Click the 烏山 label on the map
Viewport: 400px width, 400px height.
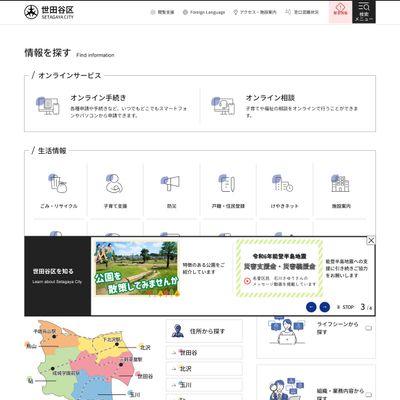pyautogui.click(x=31, y=346)
